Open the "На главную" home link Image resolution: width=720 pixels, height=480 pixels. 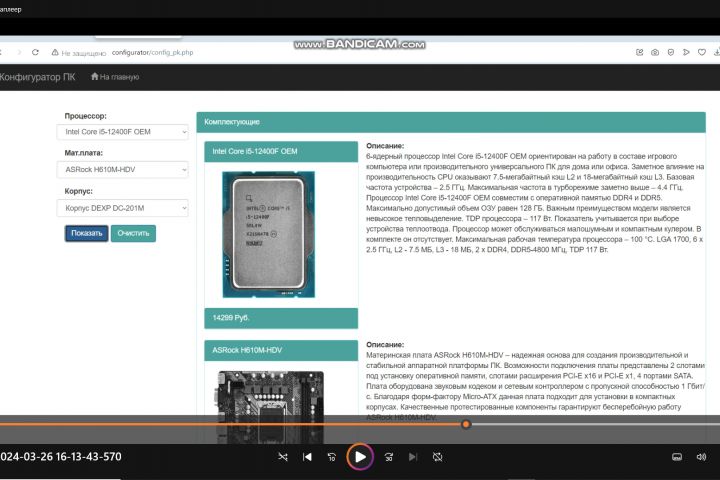[x=115, y=77]
